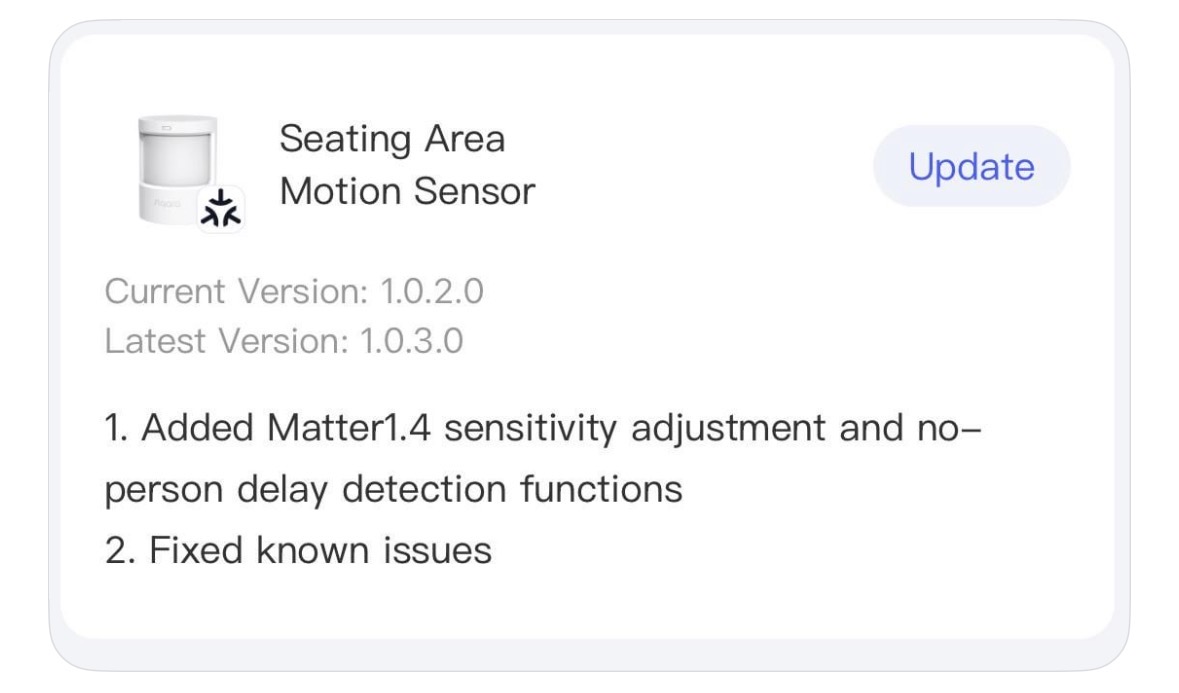Click the "Latest Version" label

[x=220, y=342]
